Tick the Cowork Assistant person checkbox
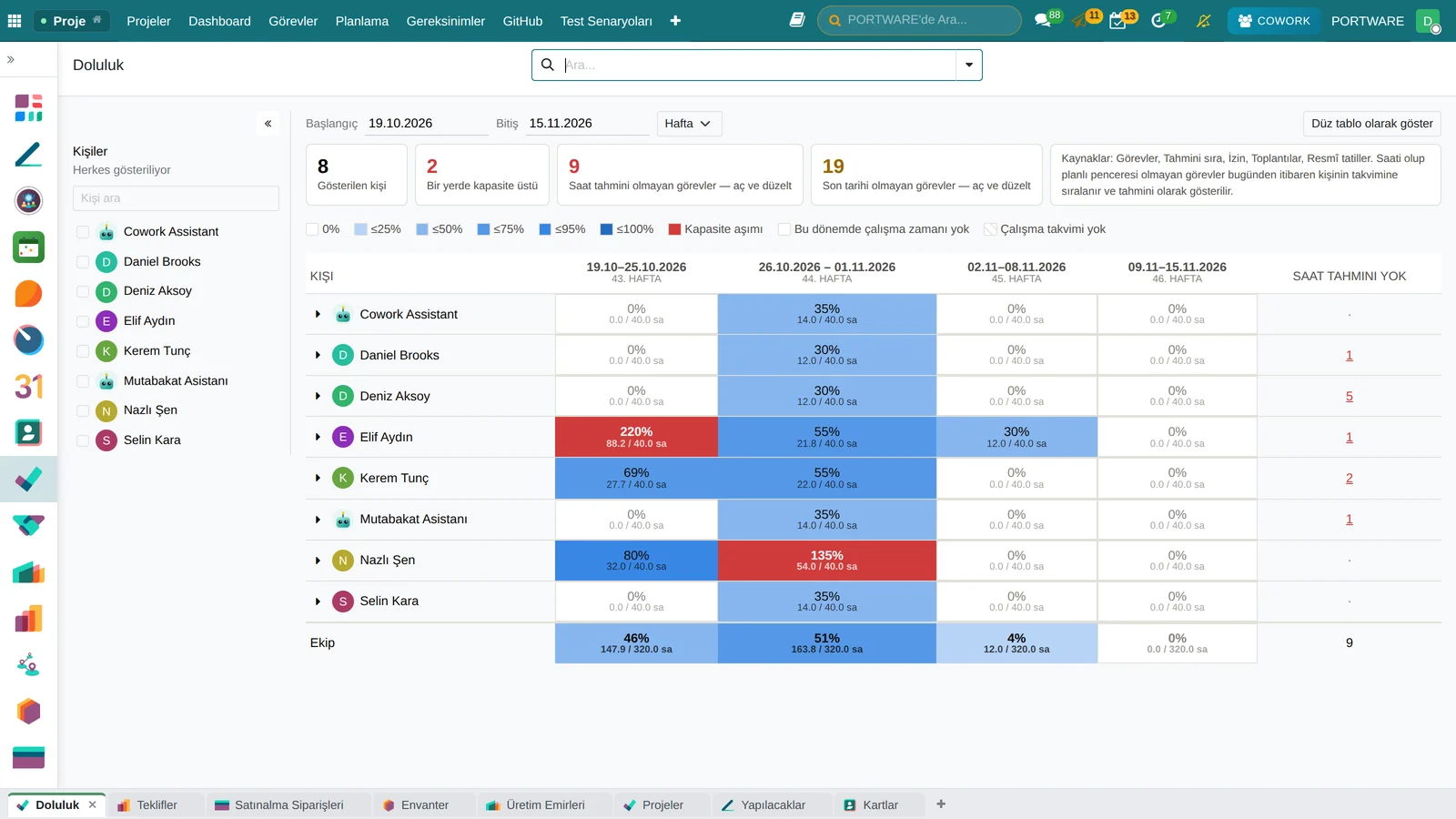Screen dimensions: 1456x819 point(83,232)
